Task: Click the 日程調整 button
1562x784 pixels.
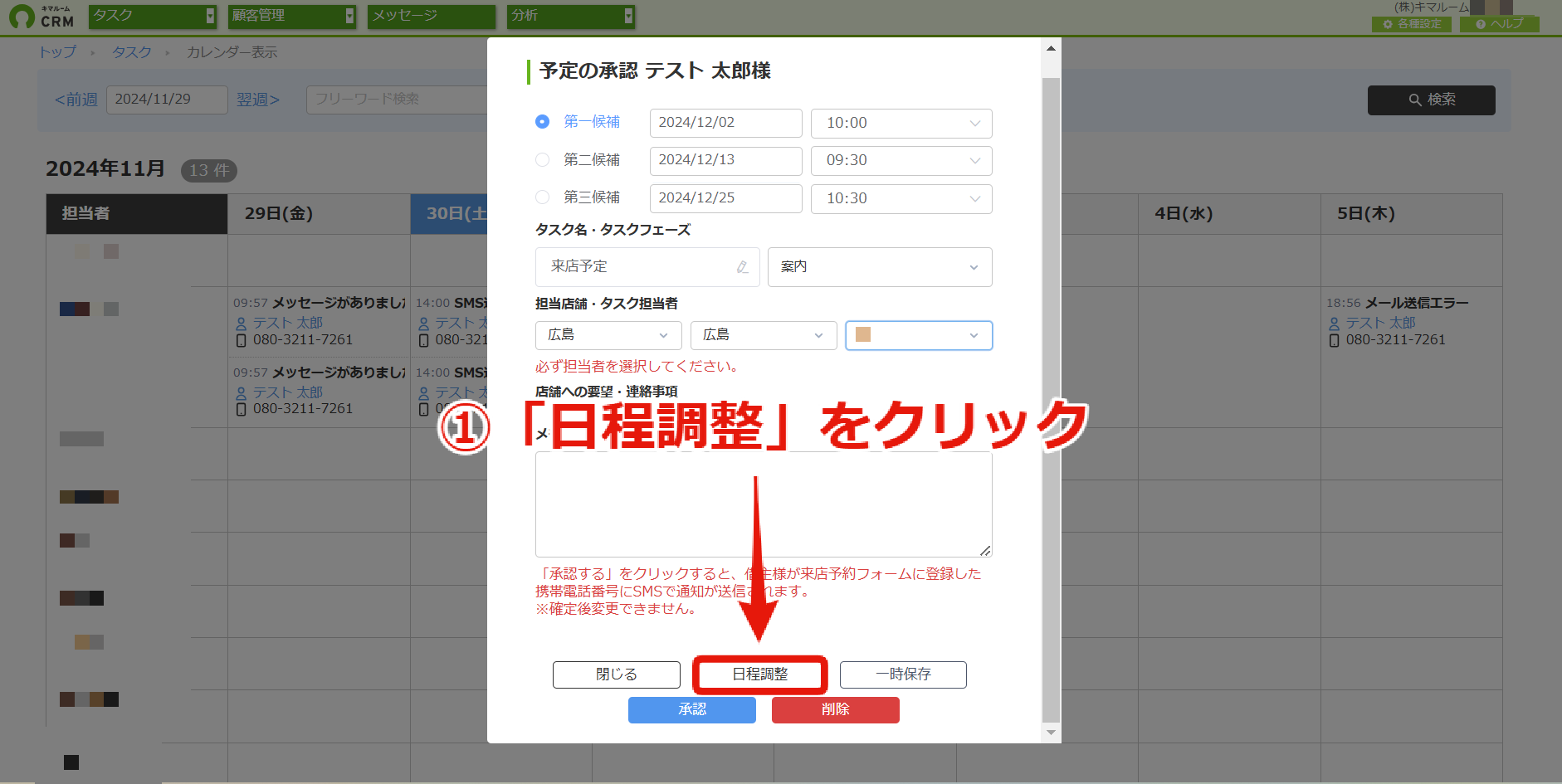Action: point(759,674)
